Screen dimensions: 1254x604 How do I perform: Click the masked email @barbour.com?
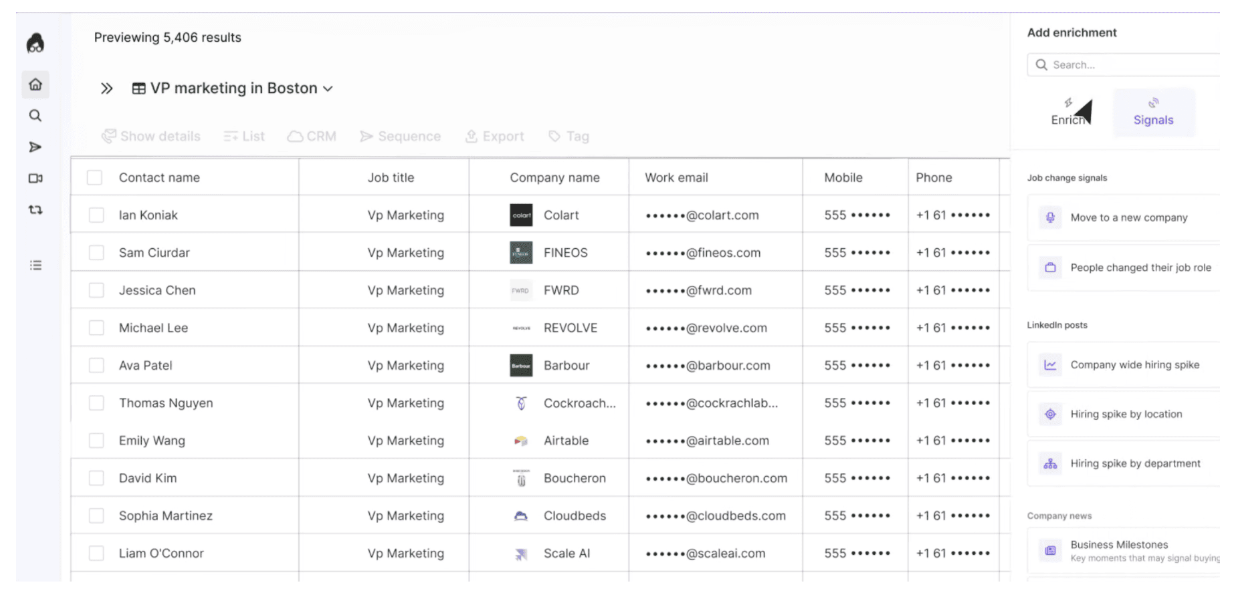[x=708, y=366]
